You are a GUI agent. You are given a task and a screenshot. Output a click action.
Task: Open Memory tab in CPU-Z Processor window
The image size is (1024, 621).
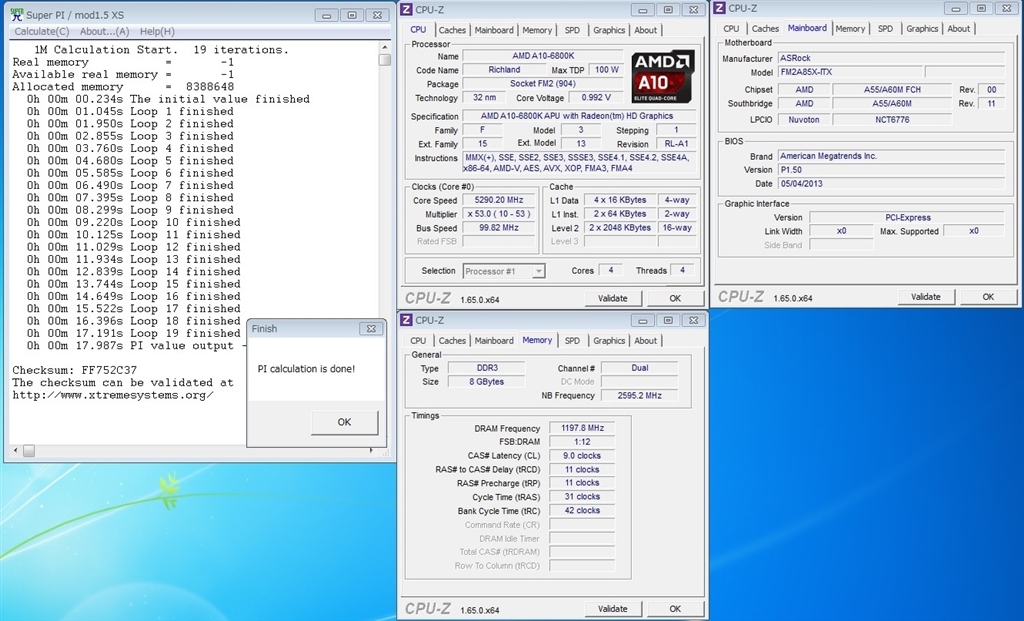click(x=537, y=30)
